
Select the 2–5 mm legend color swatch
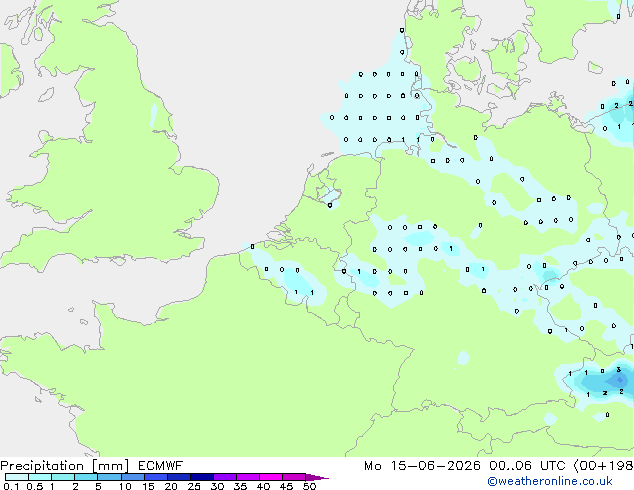pos(86,477)
